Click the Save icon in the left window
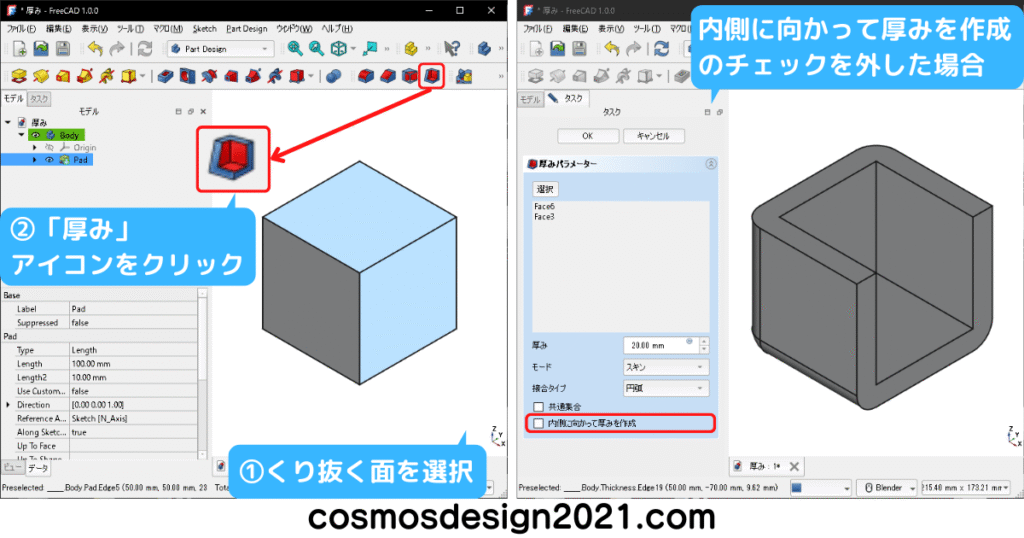 coord(63,48)
